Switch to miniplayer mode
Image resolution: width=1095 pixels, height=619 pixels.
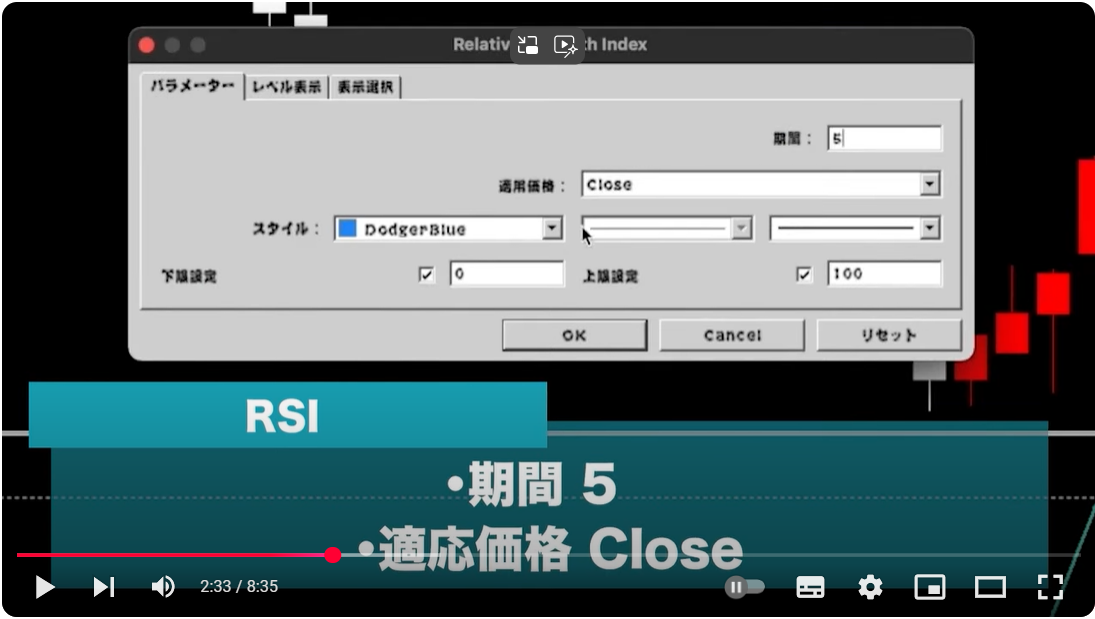(x=930, y=587)
